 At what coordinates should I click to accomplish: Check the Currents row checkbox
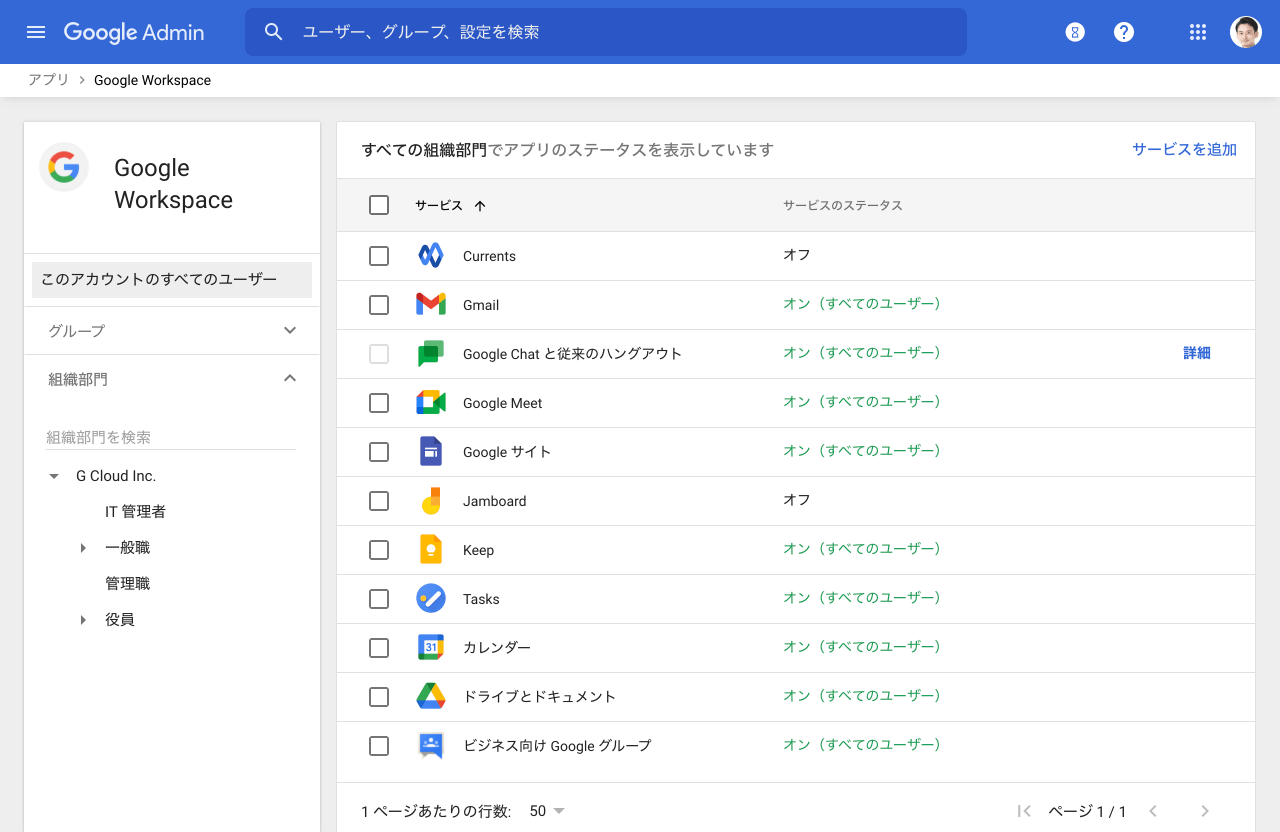[379, 256]
